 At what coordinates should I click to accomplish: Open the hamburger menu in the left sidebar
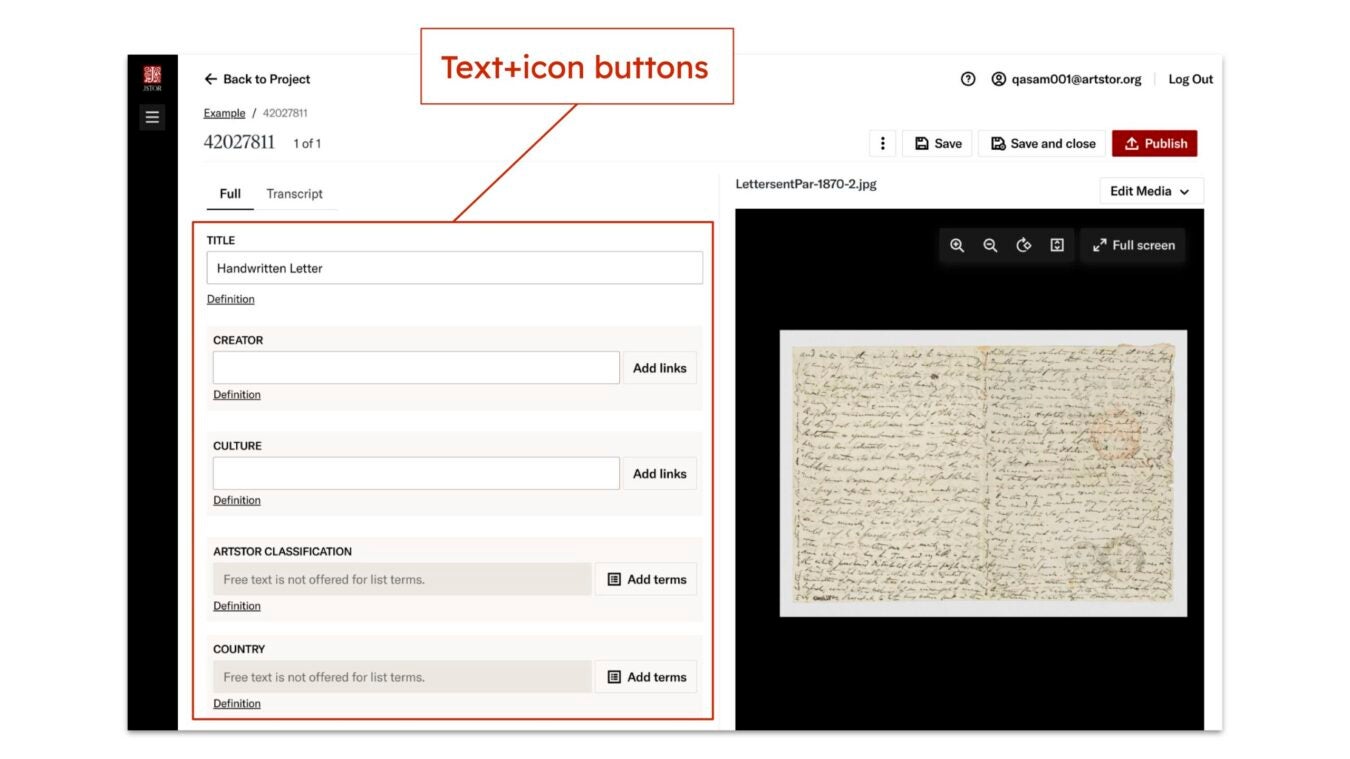[152, 116]
